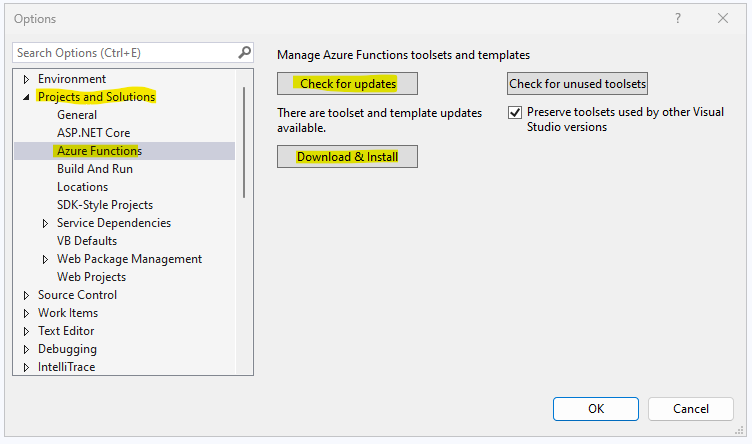Viewport: 752px width, 444px height.
Task: Select Web Package Management item
Action: 129,259
